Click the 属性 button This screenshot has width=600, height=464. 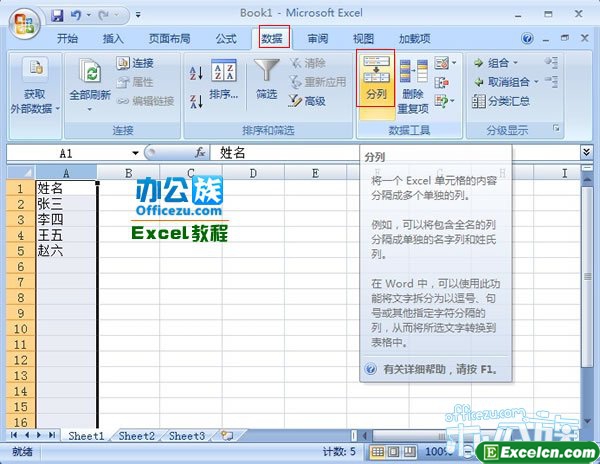[135, 82]
